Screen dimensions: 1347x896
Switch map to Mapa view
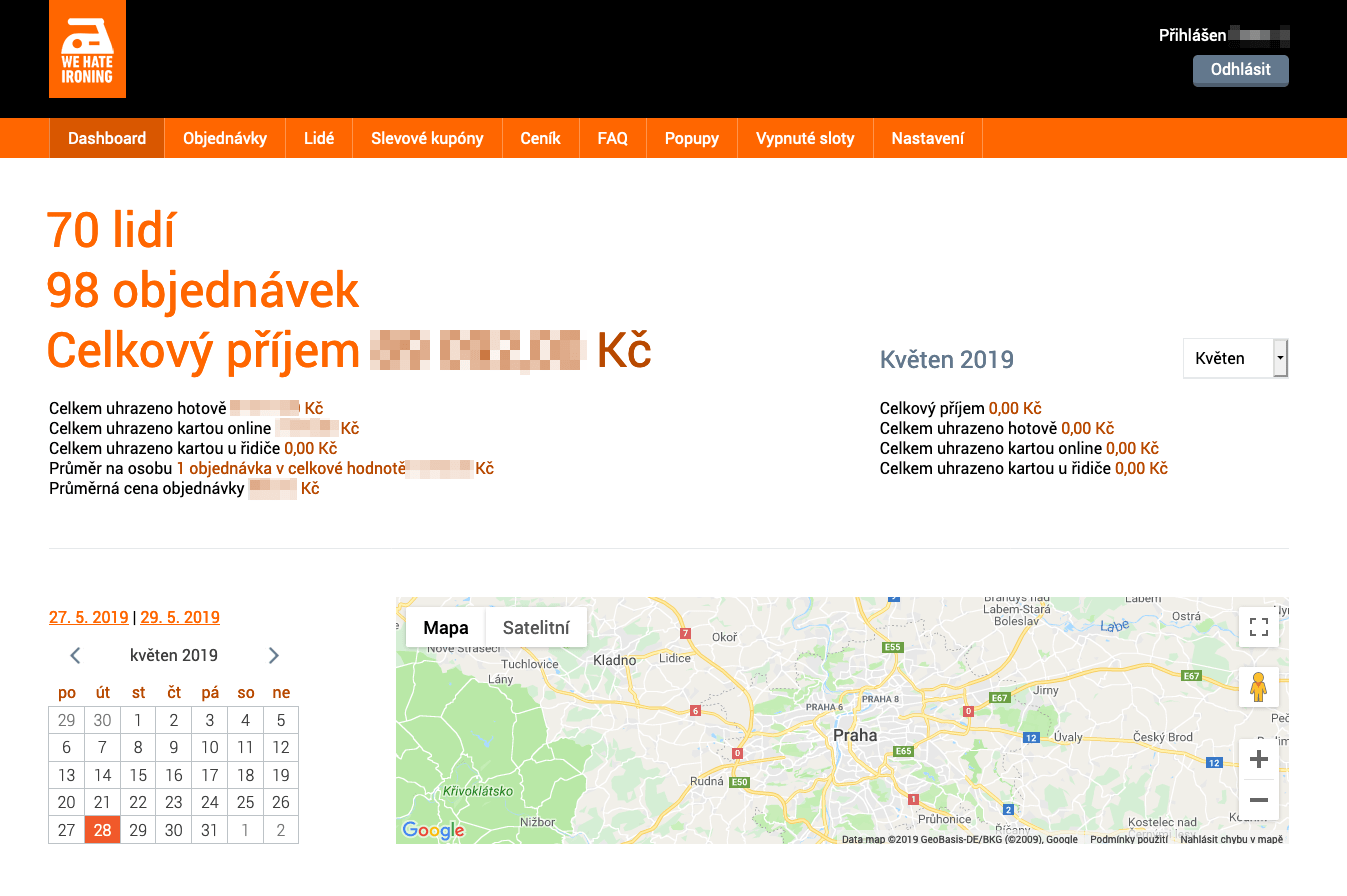(x=446, y=628)
